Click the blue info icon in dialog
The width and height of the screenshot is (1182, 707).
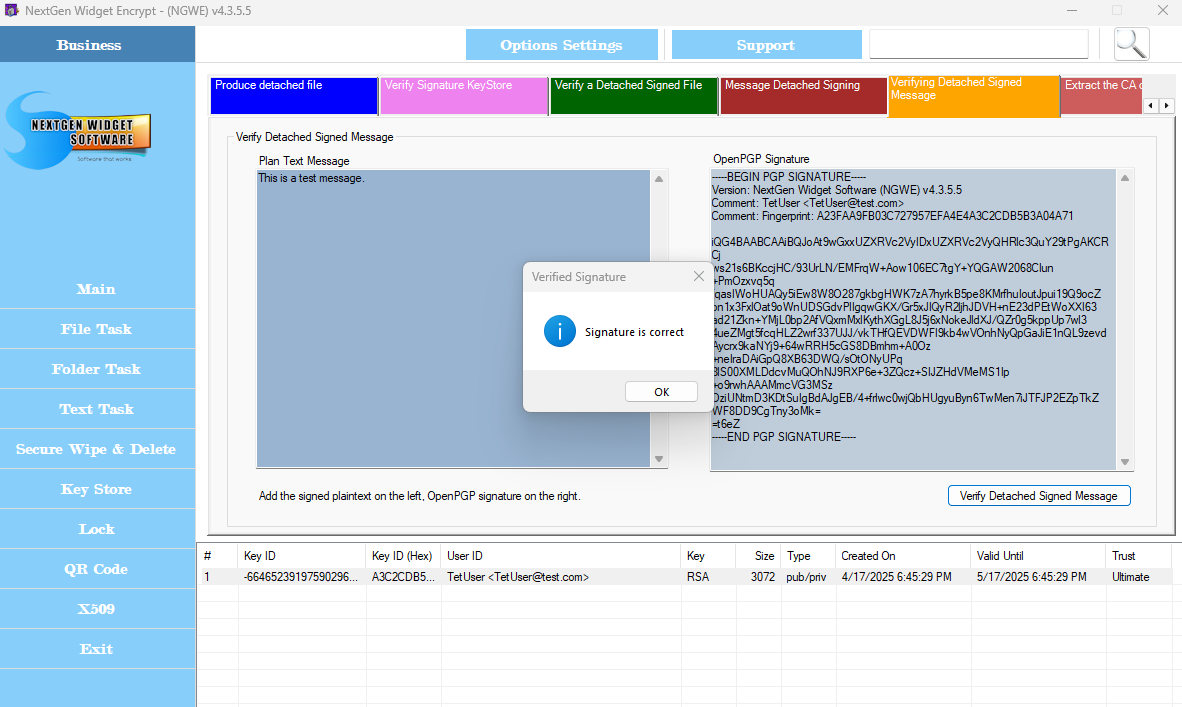tap(559, 332)
